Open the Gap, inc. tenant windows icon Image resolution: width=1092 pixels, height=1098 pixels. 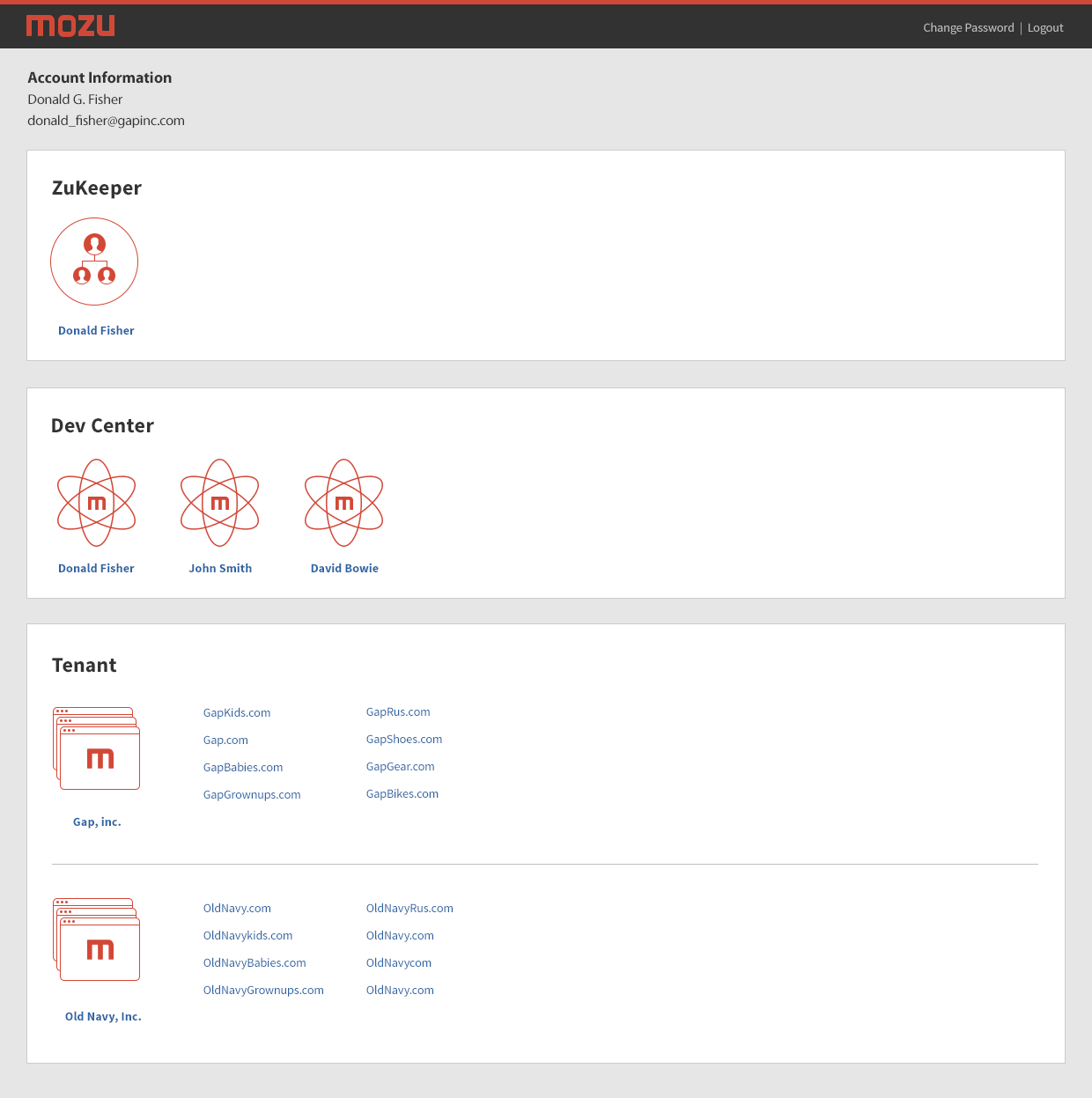97,748
